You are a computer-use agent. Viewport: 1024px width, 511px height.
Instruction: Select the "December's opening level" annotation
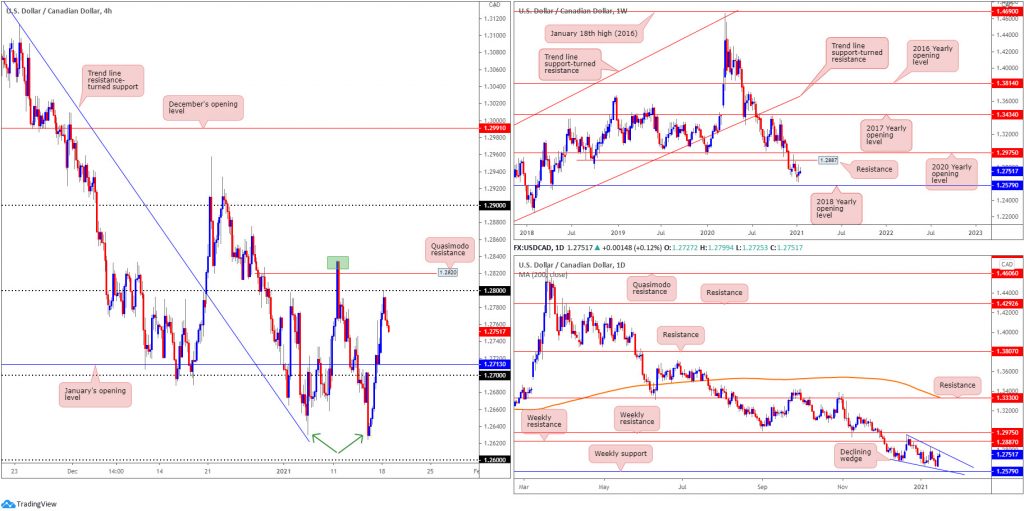click(204, 108)
